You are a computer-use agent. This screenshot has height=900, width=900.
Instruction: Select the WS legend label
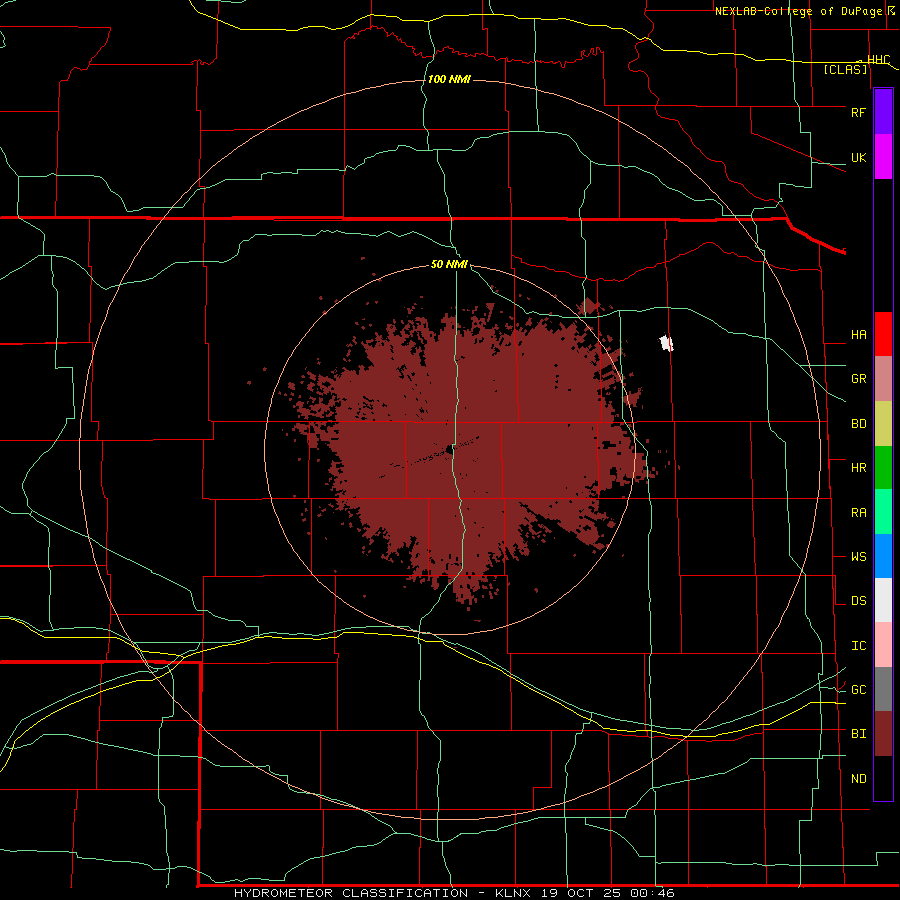(858, 557)
